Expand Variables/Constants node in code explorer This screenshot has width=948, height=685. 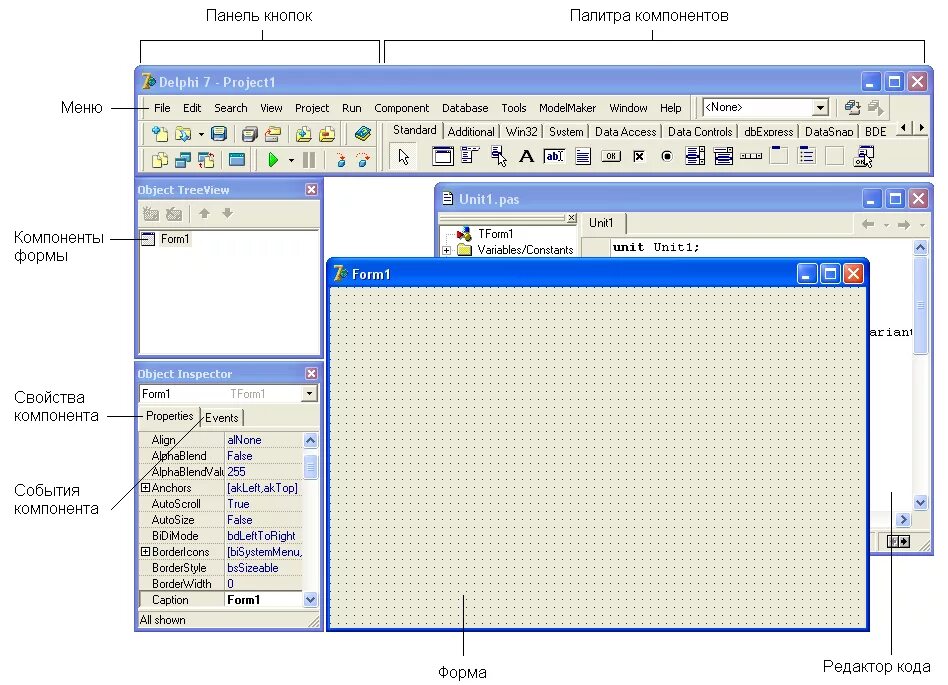[x=446, y=250]
